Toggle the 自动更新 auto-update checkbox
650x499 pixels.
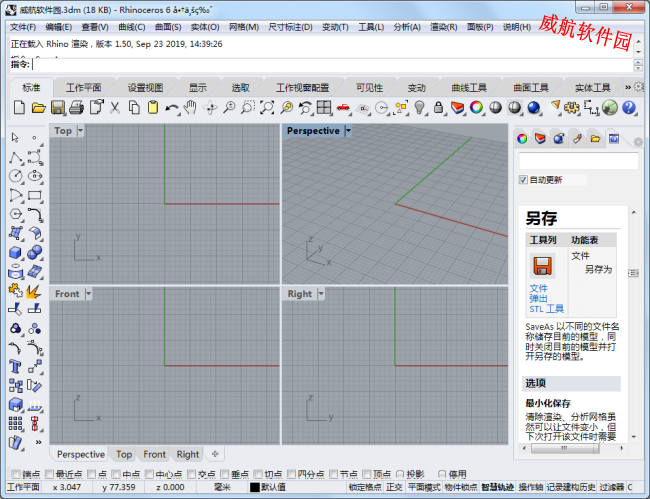click(x=523, y=180)
